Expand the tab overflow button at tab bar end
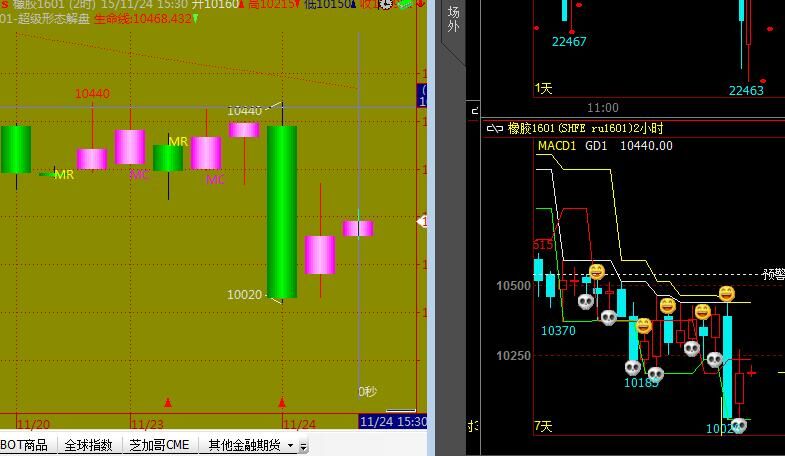The height and width of the screenshot is (456, 785). tap(304, 446)
